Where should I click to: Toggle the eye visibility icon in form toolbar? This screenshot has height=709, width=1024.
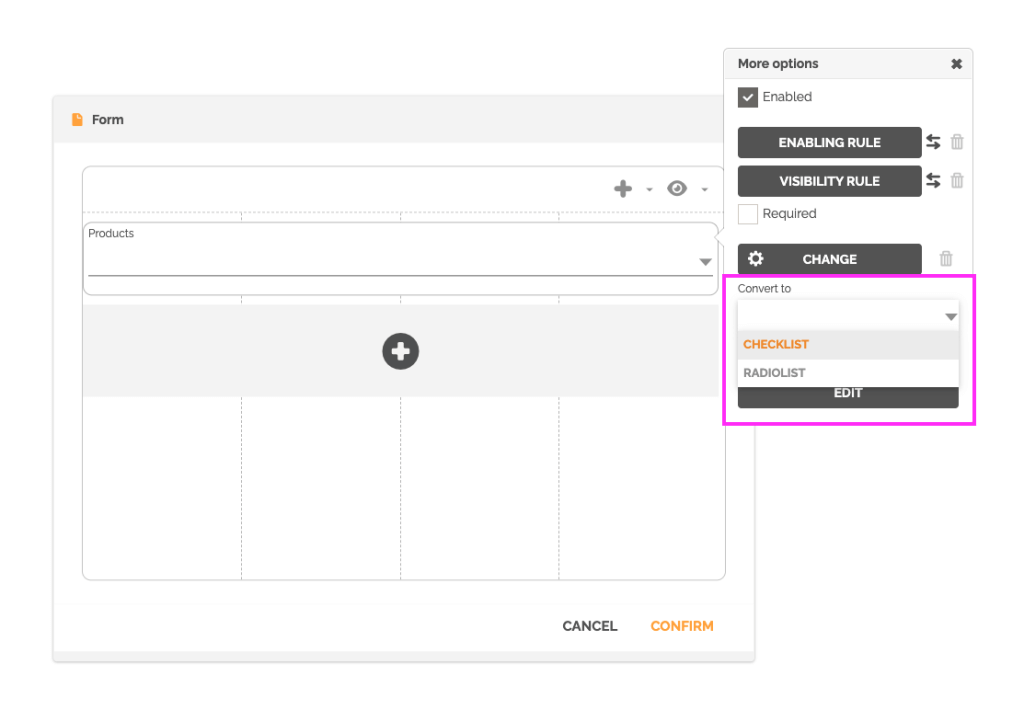[677, 189]
